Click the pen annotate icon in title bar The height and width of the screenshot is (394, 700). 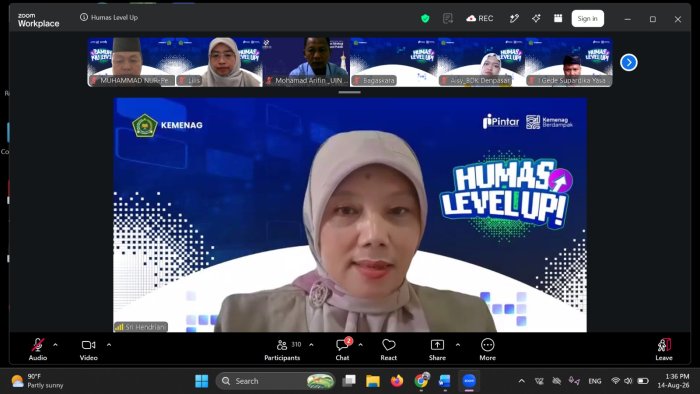pyautogui.click(x=514, y=18)
